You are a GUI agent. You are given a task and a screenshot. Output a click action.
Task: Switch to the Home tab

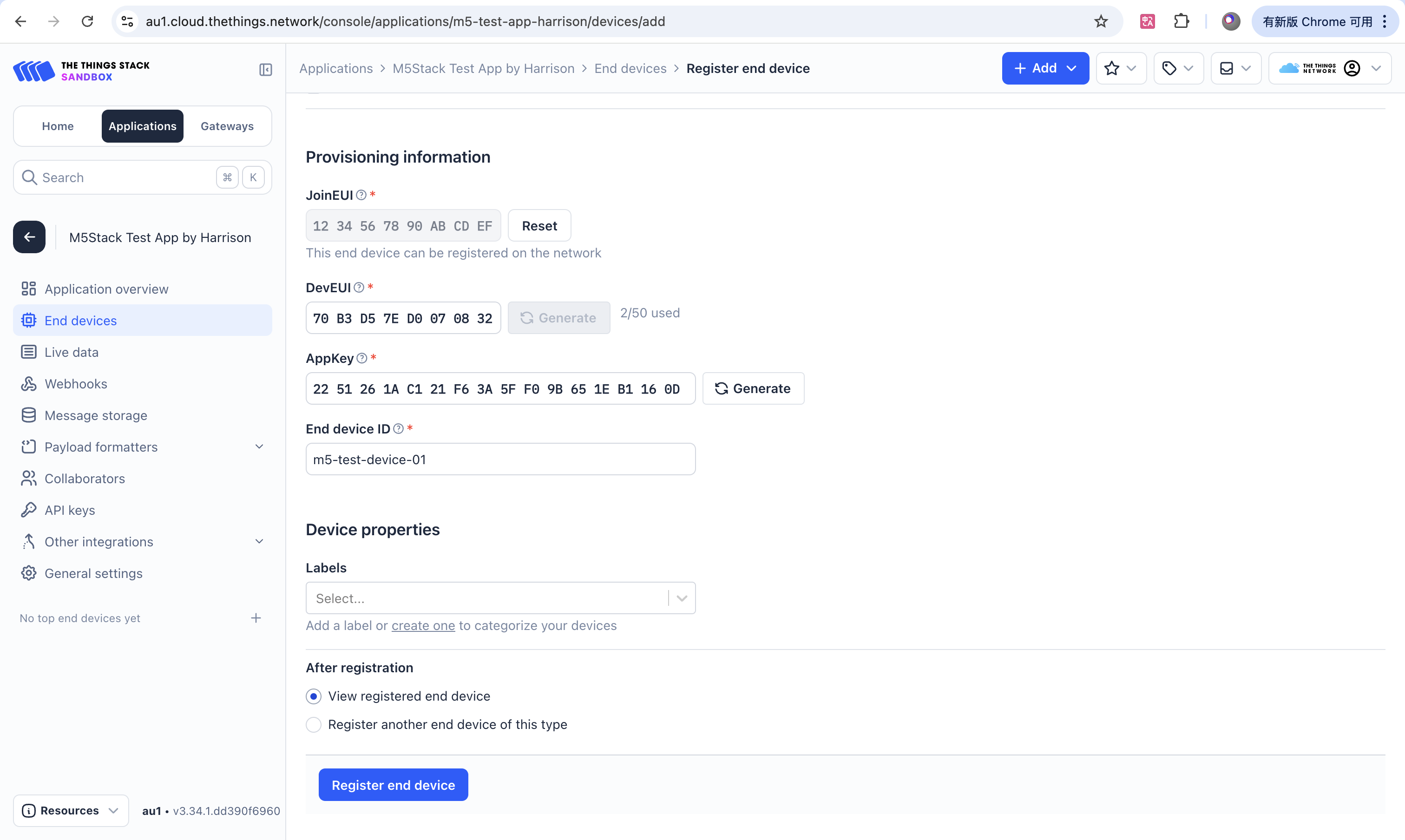pyautogui.click(x=58, y=125)
